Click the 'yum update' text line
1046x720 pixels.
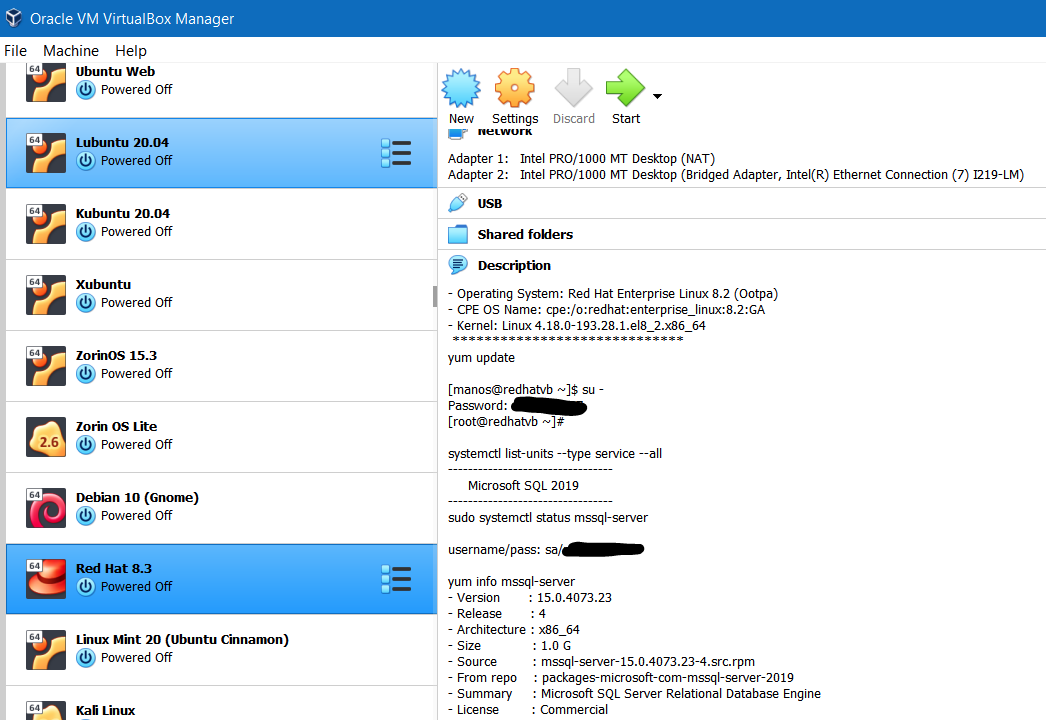(481, 358)
